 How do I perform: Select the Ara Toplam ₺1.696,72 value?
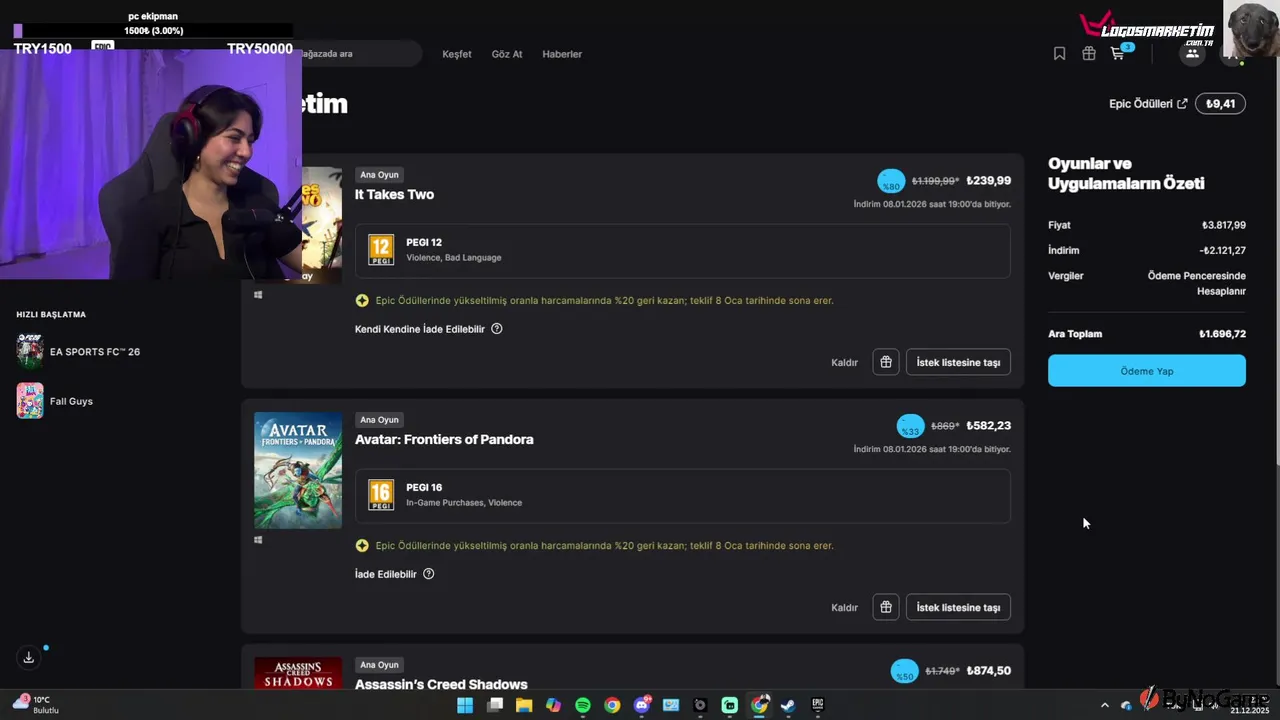(1222, 334)
